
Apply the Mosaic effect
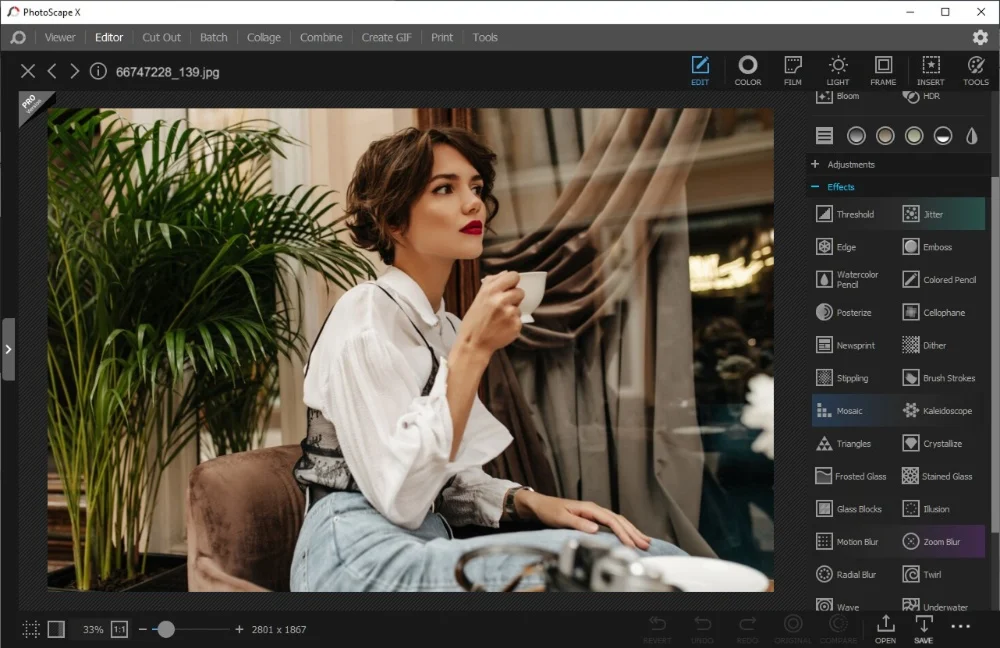(848, 411)
